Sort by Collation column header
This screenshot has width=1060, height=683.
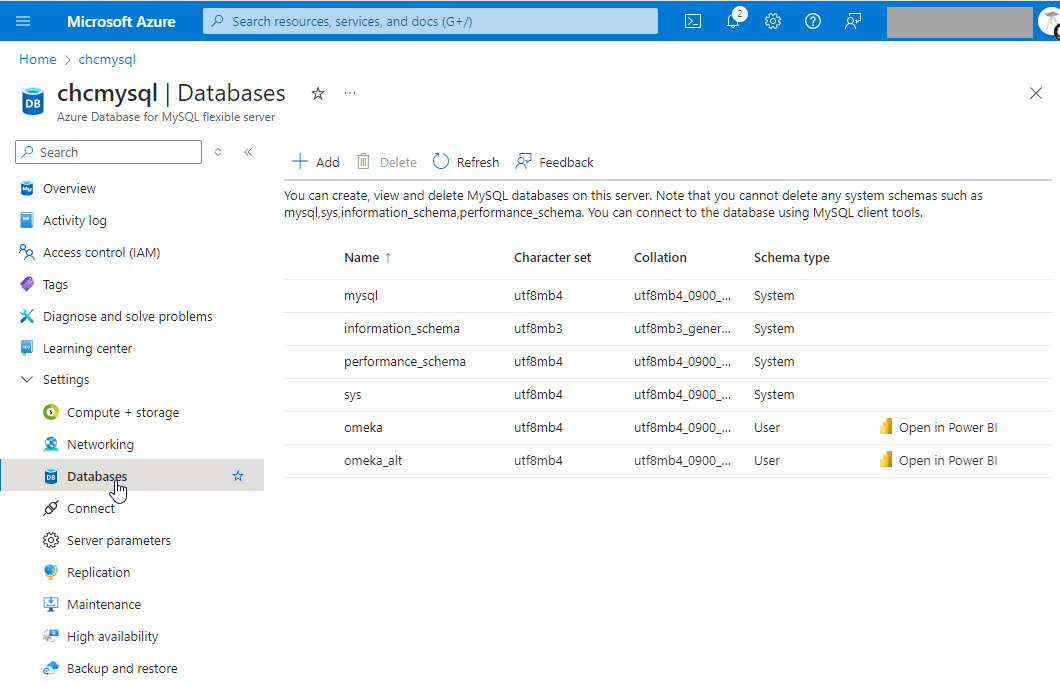[660, 258]
